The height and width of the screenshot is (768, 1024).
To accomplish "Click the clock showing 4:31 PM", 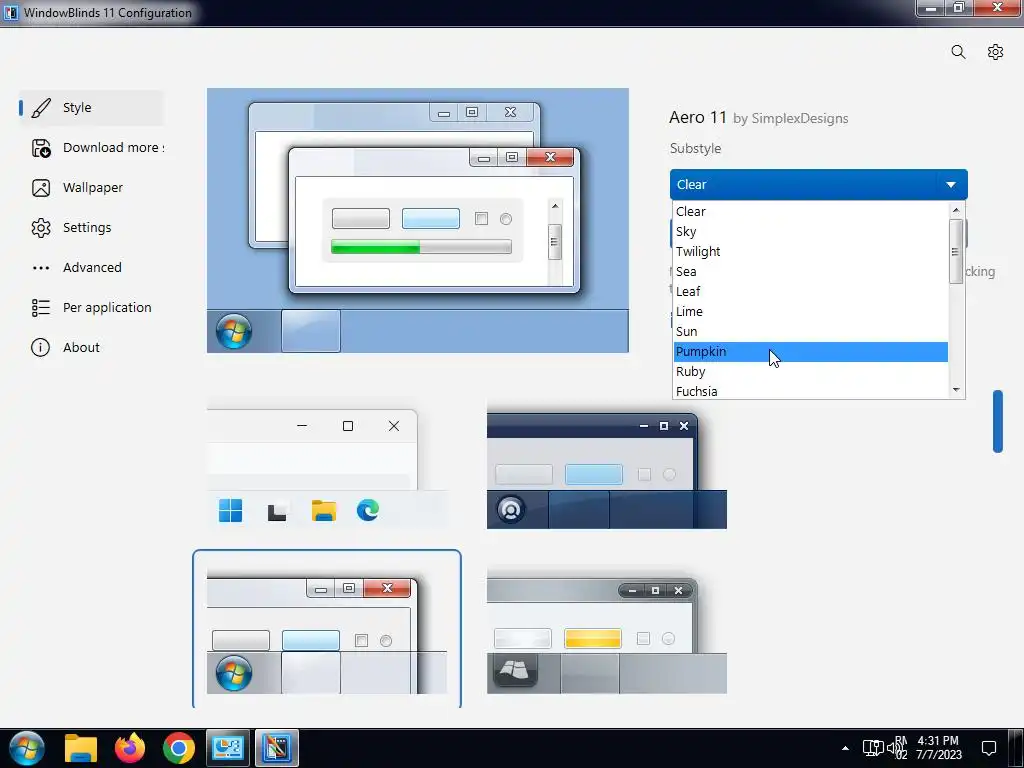I will [938, 741].
